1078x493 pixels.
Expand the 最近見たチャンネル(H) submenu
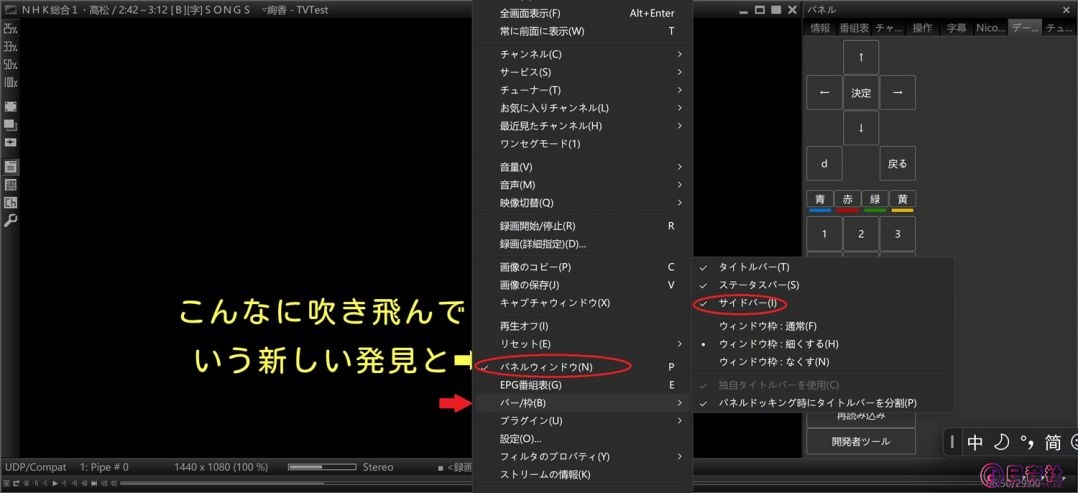(x=582, y=126)
